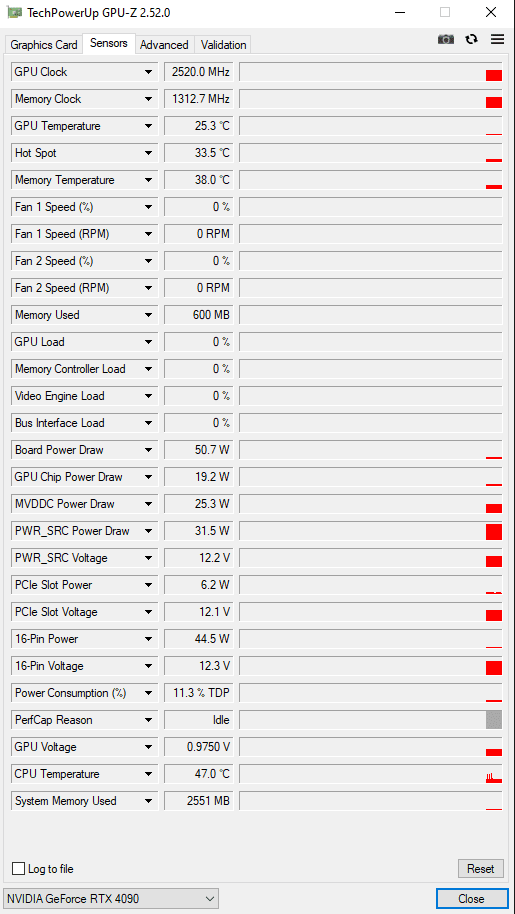The height and width of the screenshot is (914, 515).
Task: Click the Reset button
Action: [480, 869]
